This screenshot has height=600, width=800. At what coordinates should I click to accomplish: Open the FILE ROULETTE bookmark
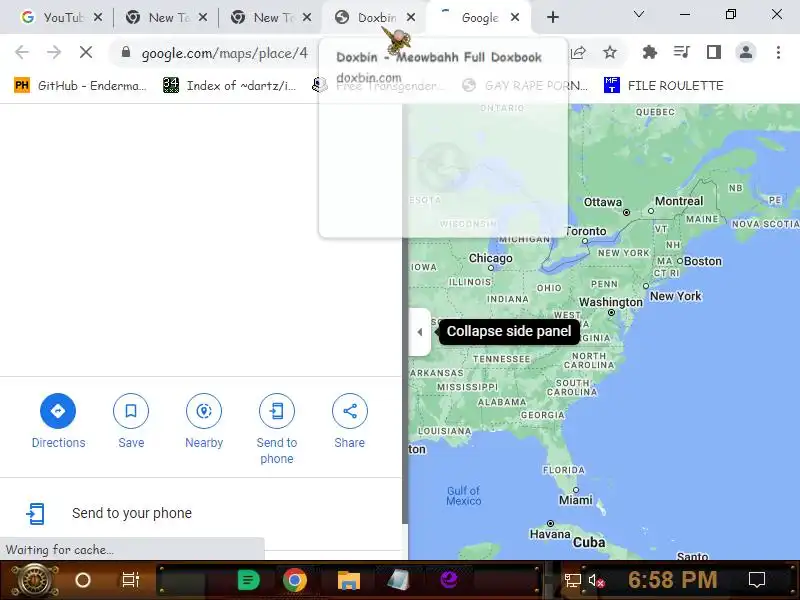click(x=663, y=85)
